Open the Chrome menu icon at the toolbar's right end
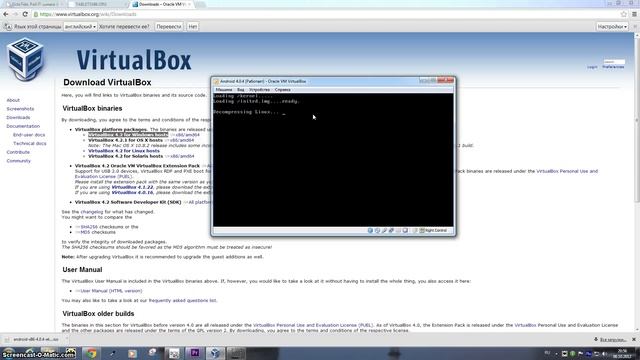640x360 pixels. pyautogui.click(x=634, y=14)
